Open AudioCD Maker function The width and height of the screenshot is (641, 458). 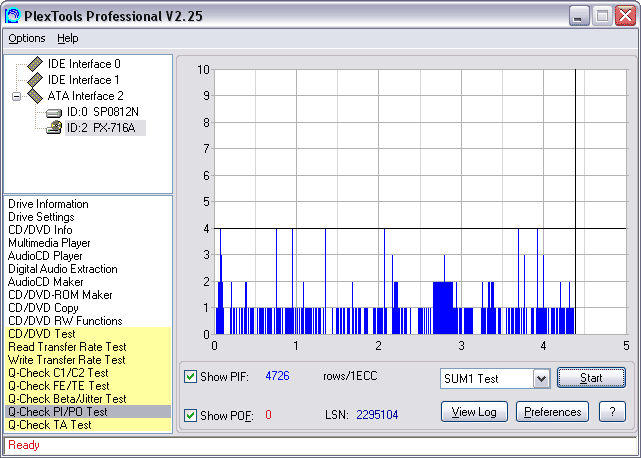45,282
